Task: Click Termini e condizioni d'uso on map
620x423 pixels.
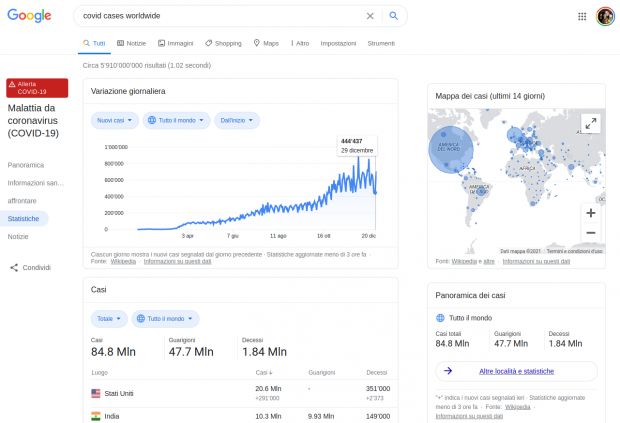Action: (x=575, y=251)
